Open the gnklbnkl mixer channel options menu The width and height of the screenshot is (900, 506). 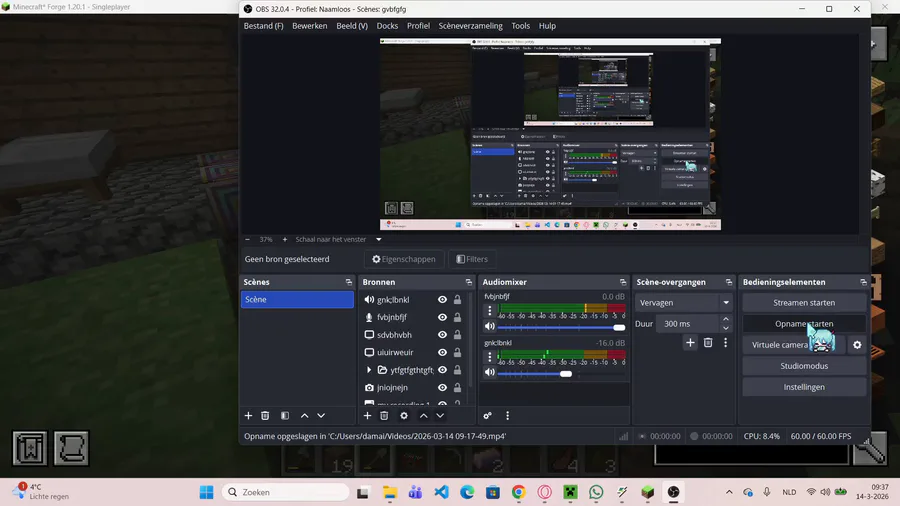pos(490,357)
